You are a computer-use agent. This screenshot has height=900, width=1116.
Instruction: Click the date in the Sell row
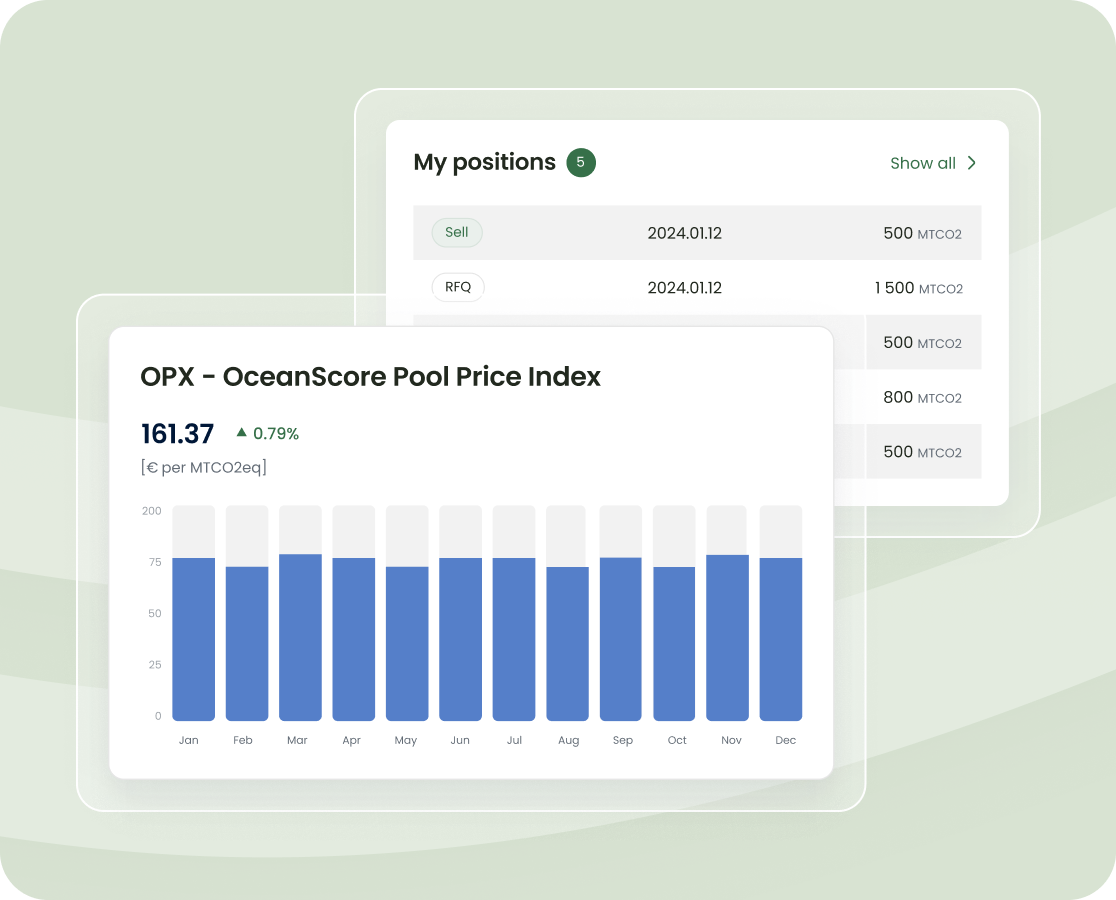tap(684, 233)
